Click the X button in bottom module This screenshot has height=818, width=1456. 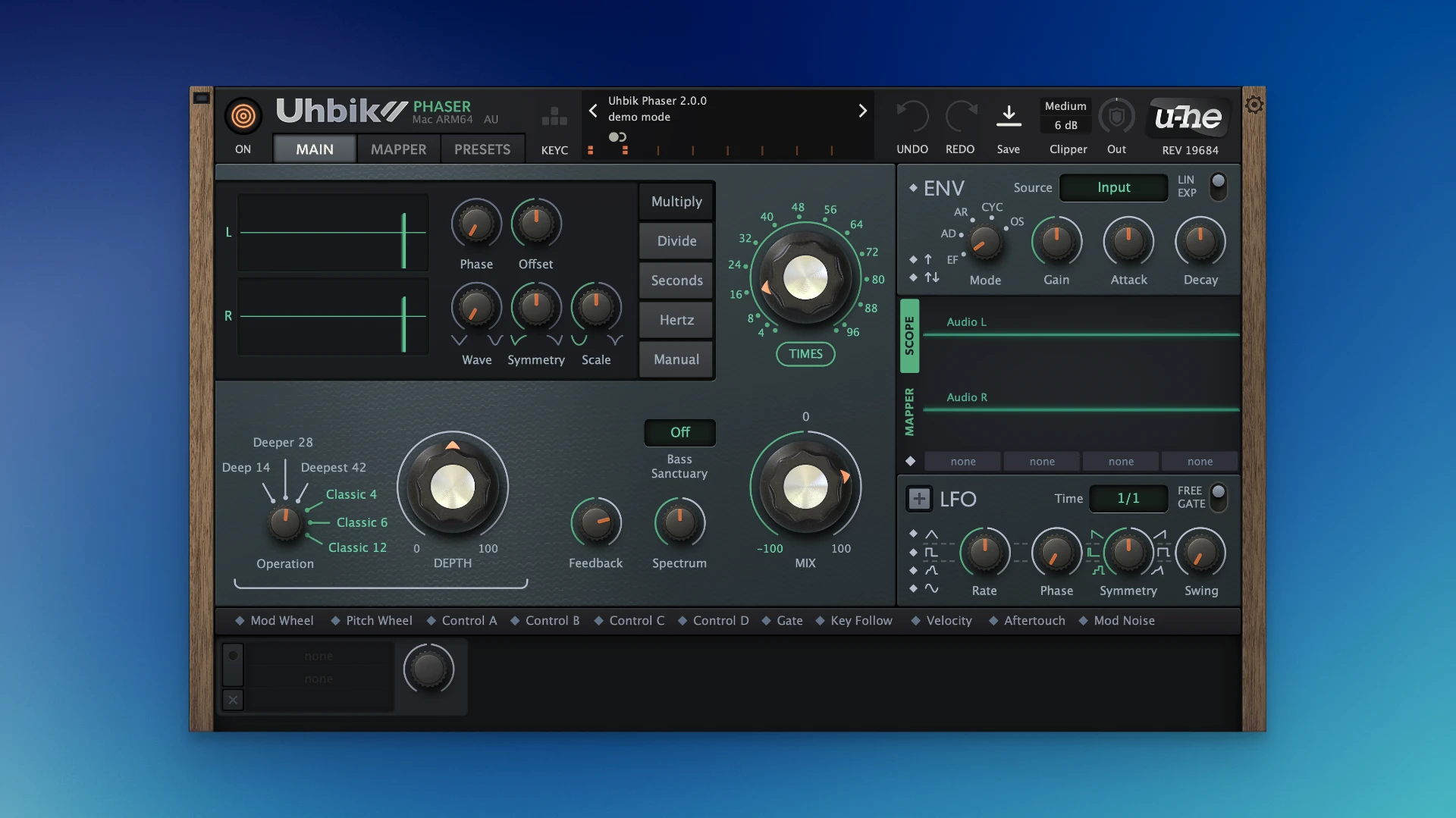[x=234, y=700]
